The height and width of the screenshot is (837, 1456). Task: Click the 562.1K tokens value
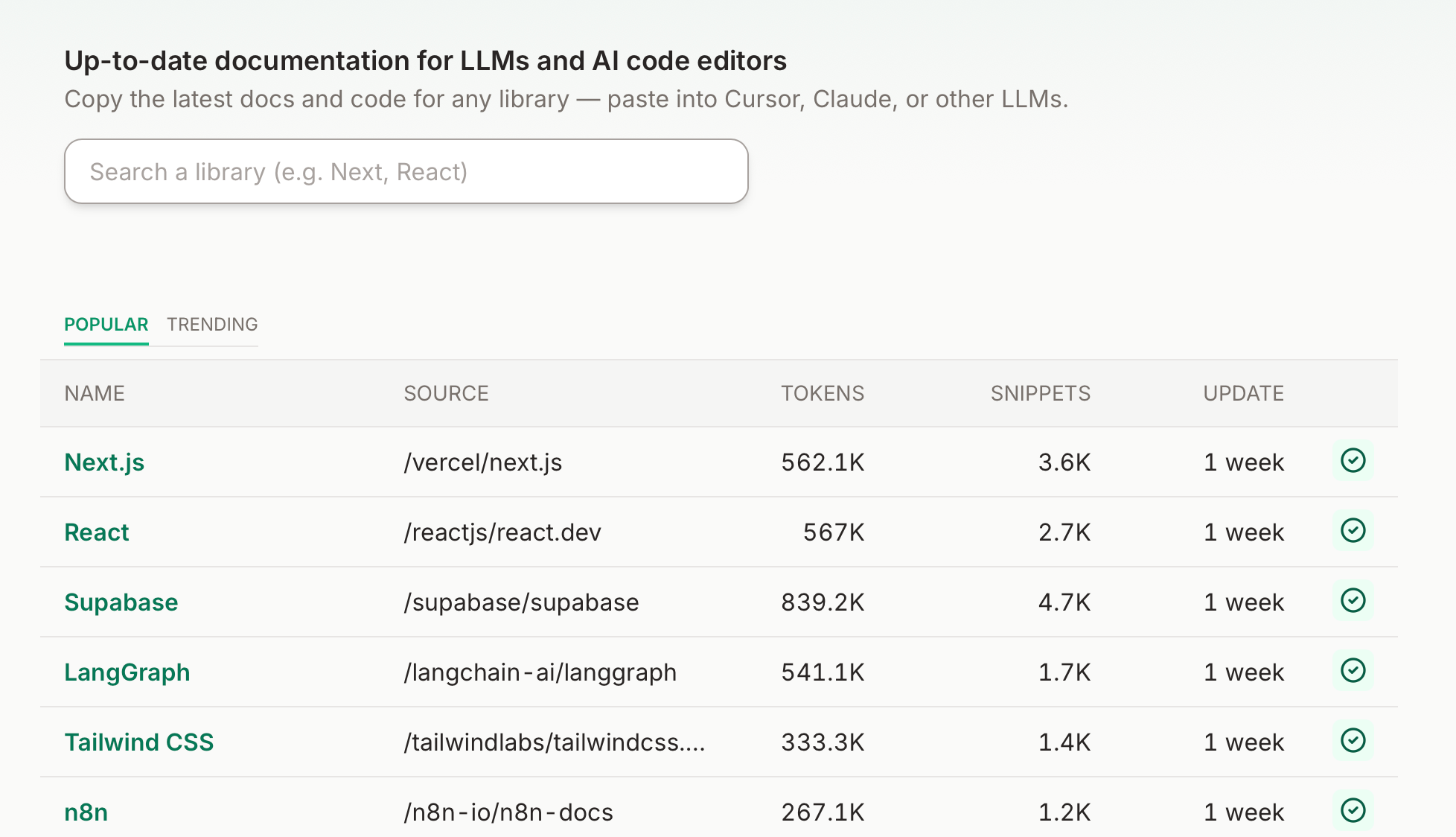823,462
